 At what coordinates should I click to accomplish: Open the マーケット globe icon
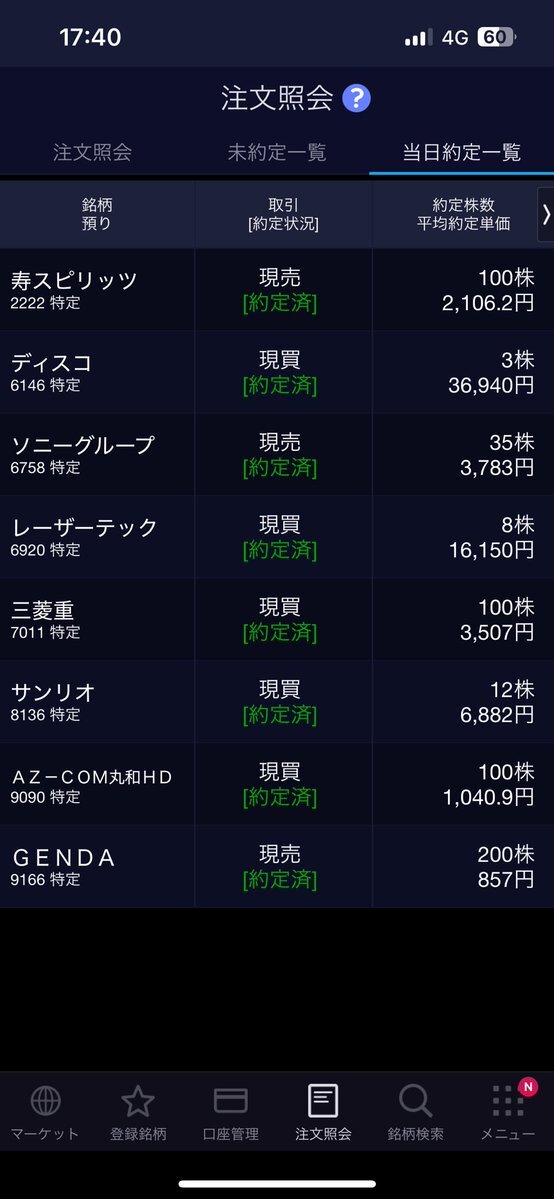[x=45, y=1101]
